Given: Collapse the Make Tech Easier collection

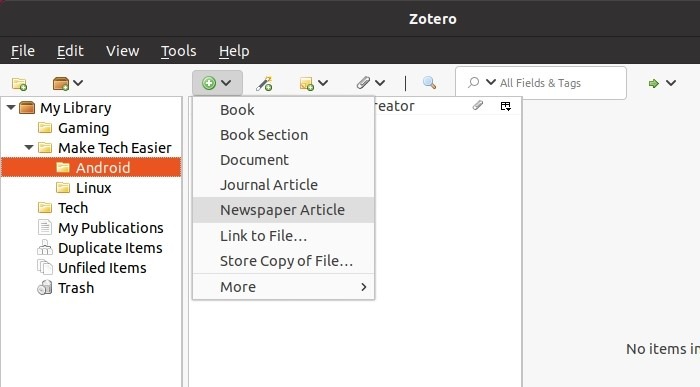Looking at the screenshot, I should (x=29, y=147).
